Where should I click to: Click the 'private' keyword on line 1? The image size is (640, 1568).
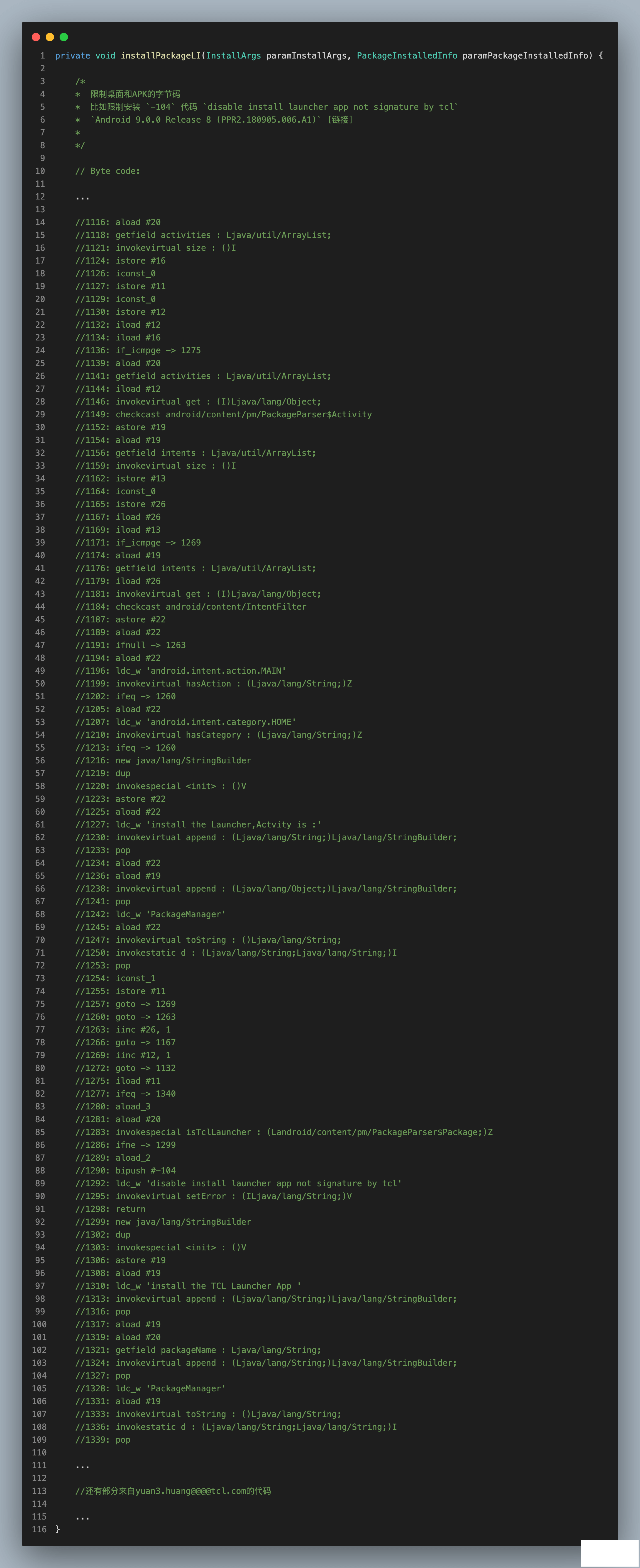click(x=72, y=55)
